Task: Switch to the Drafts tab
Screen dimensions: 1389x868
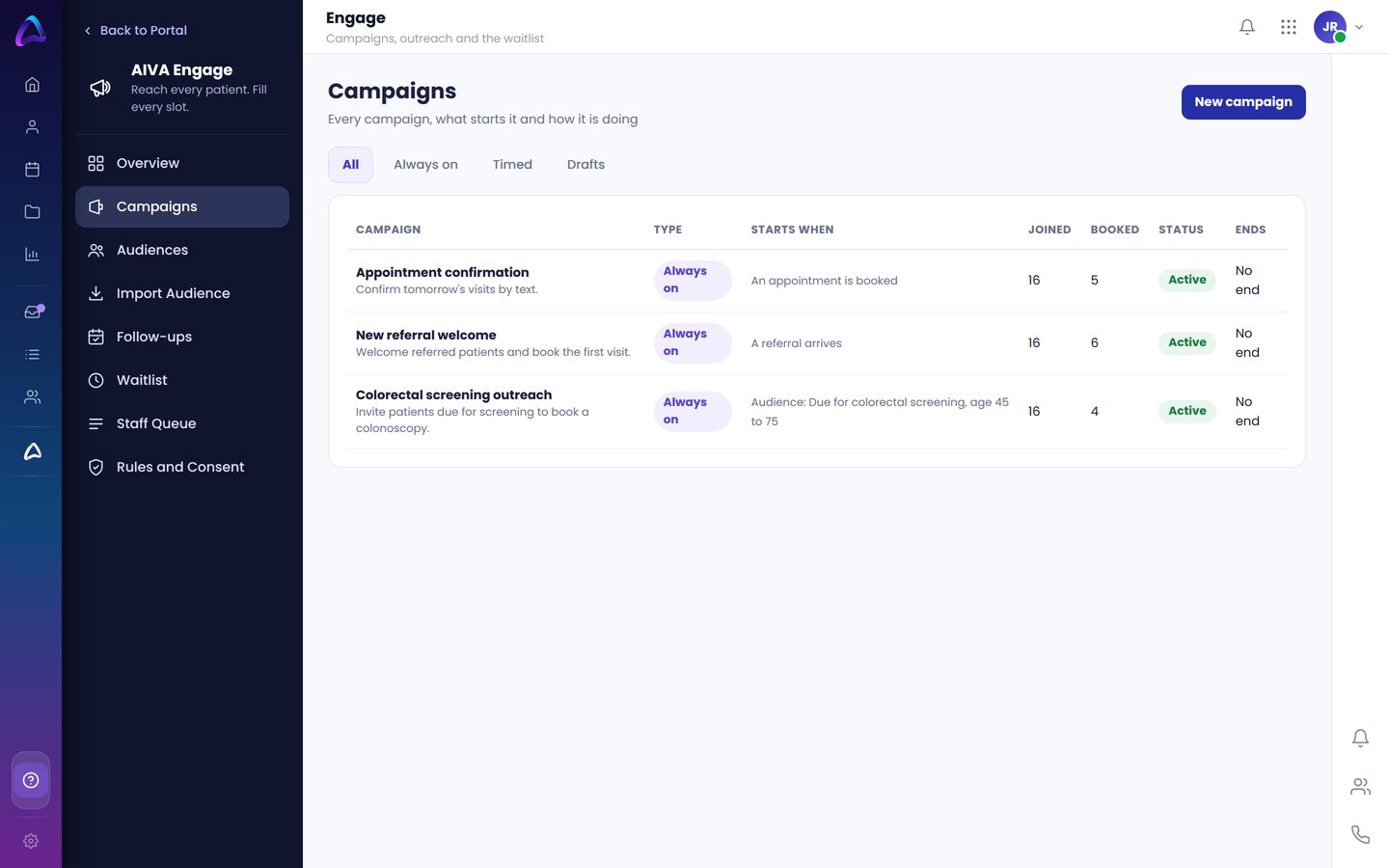Action: click(586, 165)
